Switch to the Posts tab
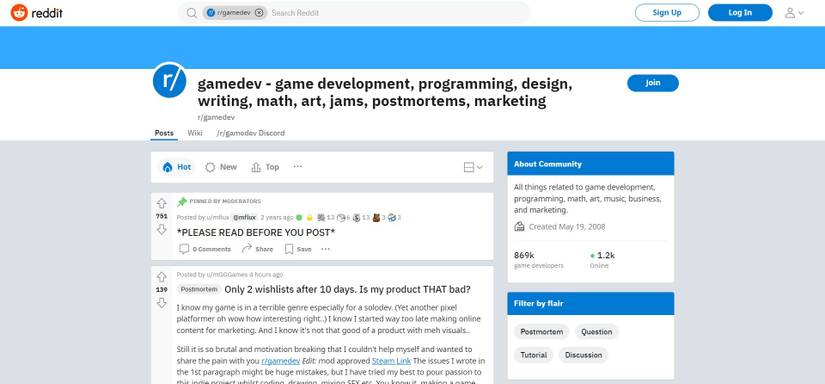Image resolution: width=825 pixels, height=384 pixels. 164,133
